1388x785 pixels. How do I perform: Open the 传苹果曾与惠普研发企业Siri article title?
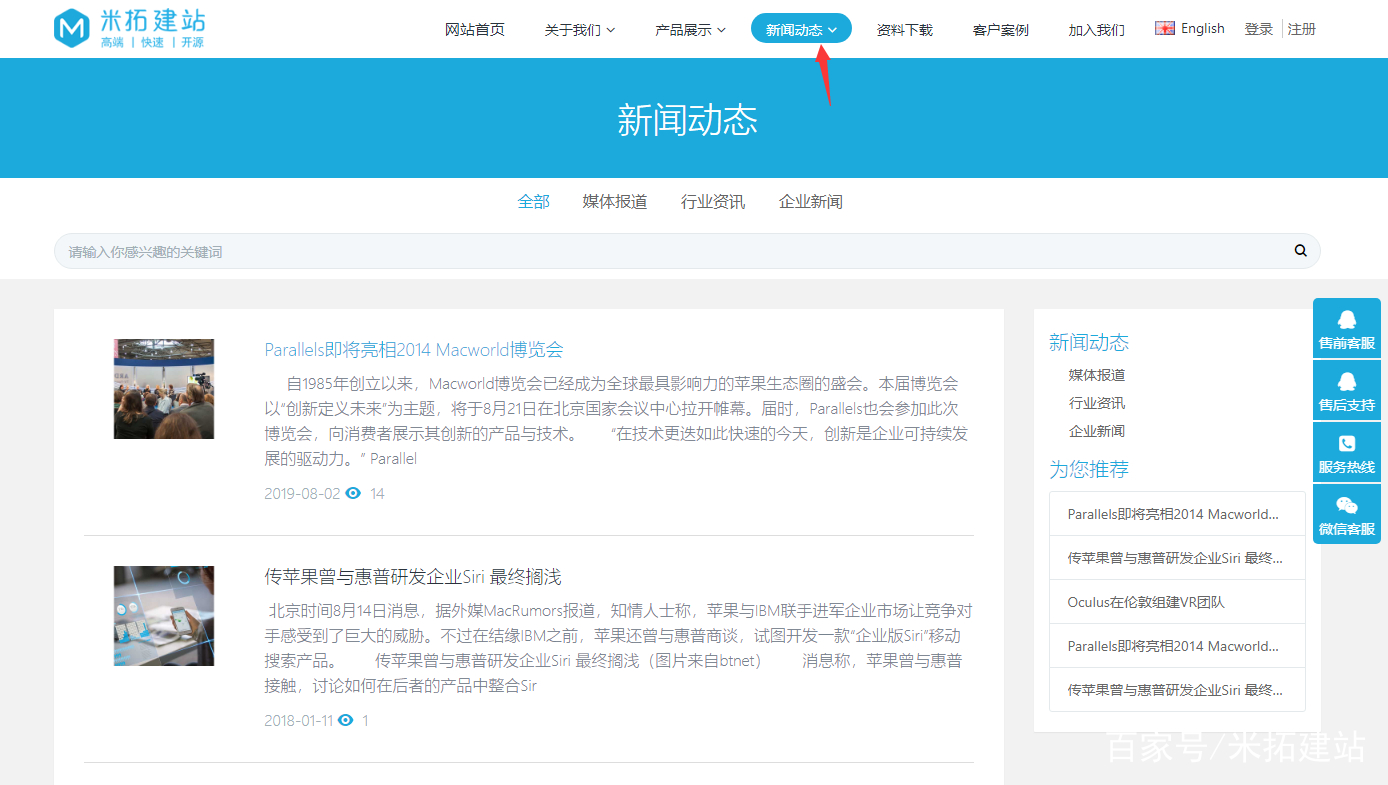click(413, 577)
